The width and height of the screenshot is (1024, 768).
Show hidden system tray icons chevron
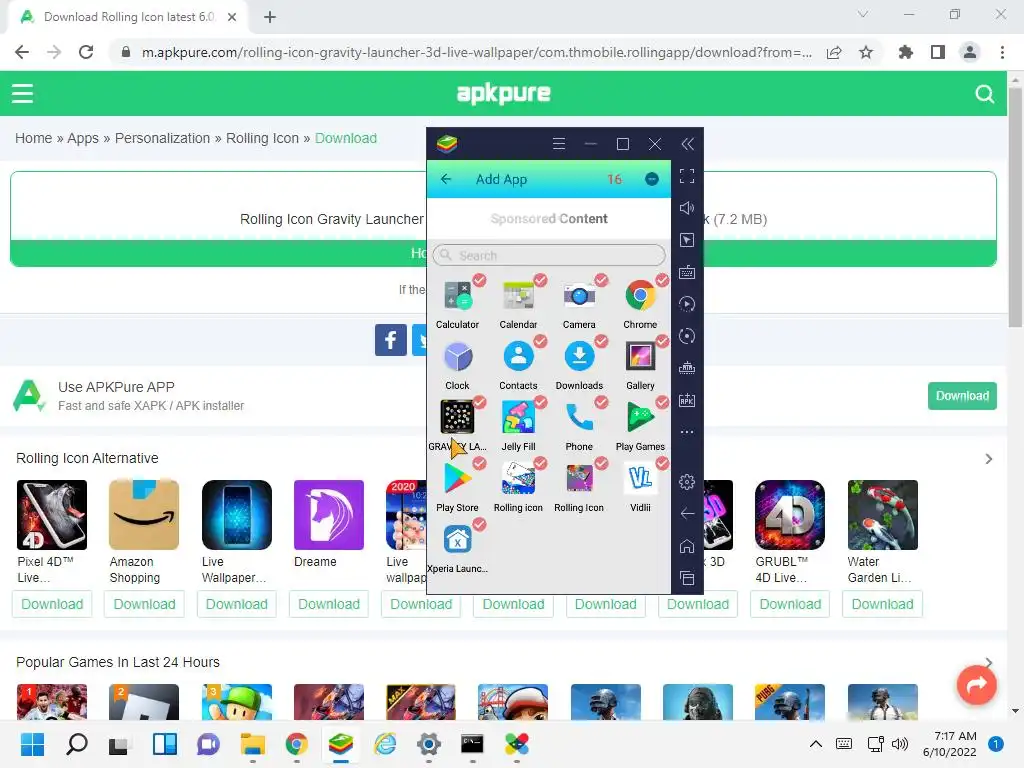point(816,743)
